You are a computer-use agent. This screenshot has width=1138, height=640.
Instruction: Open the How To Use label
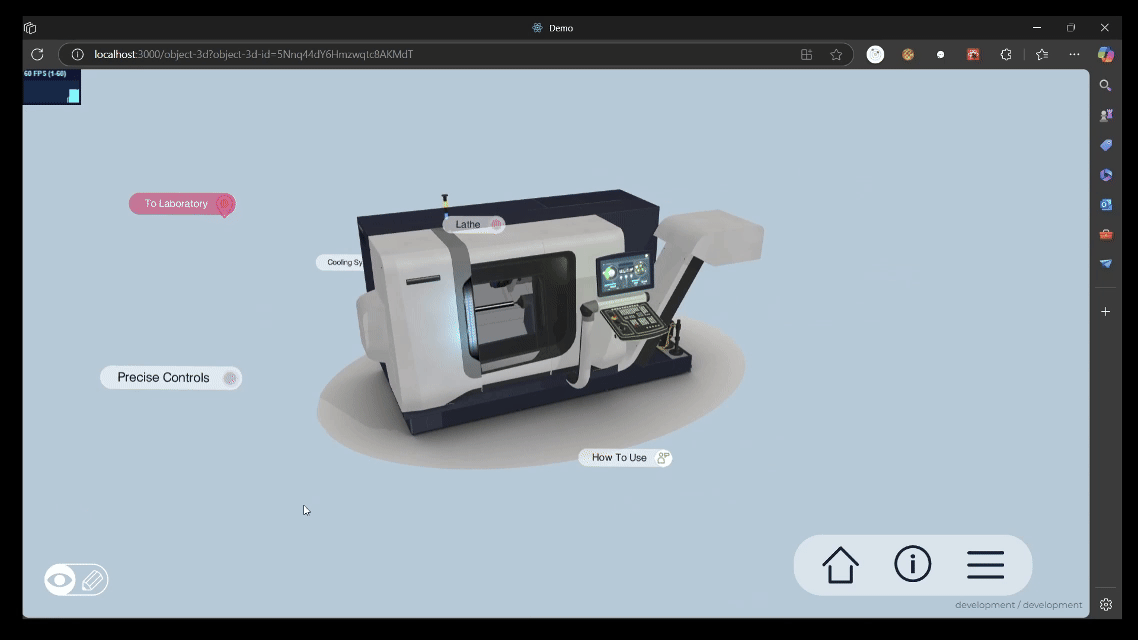625,458
